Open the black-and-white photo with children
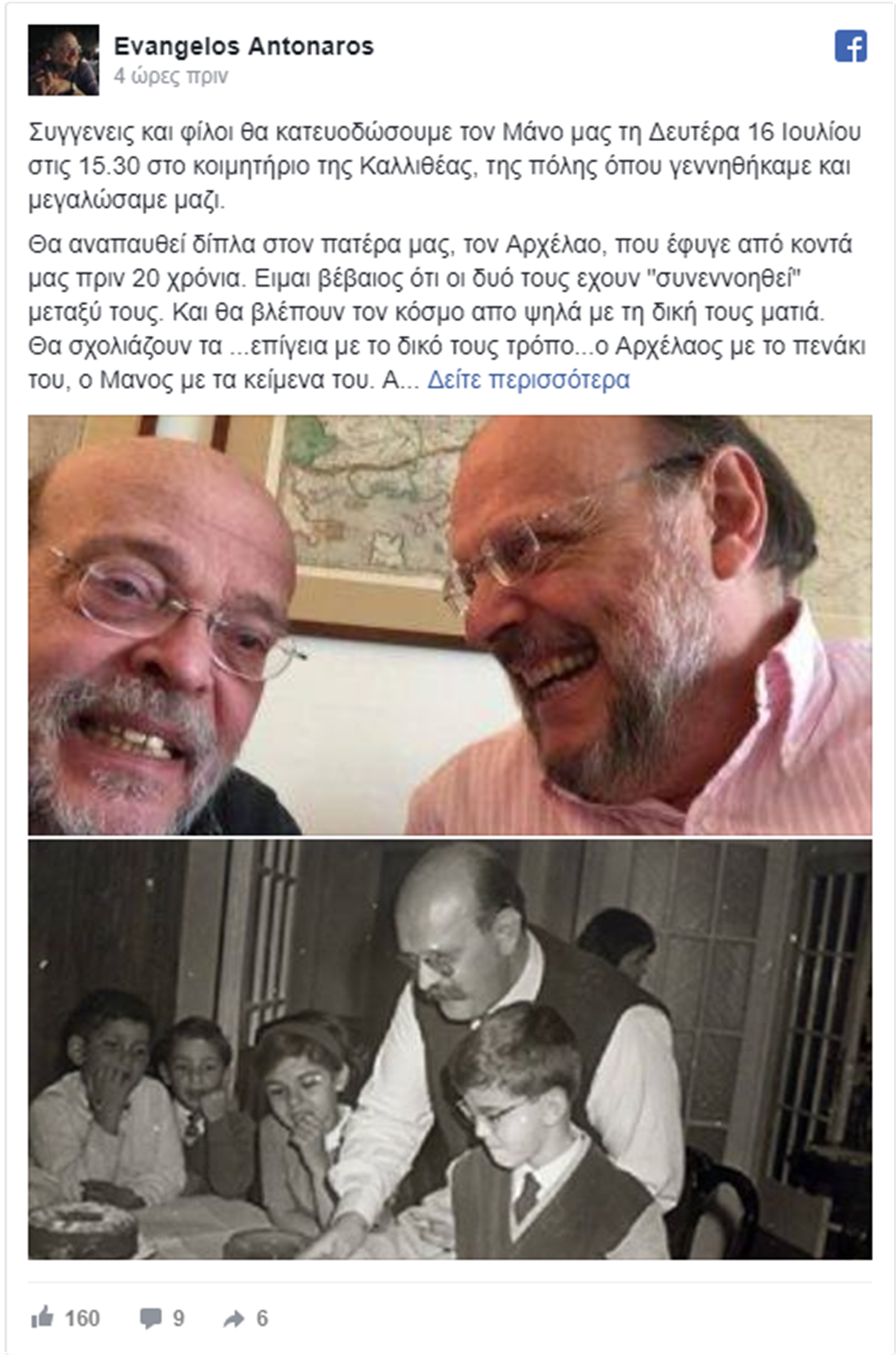This screenshot has width=896, height=1355. click(x=450, y=1050)
